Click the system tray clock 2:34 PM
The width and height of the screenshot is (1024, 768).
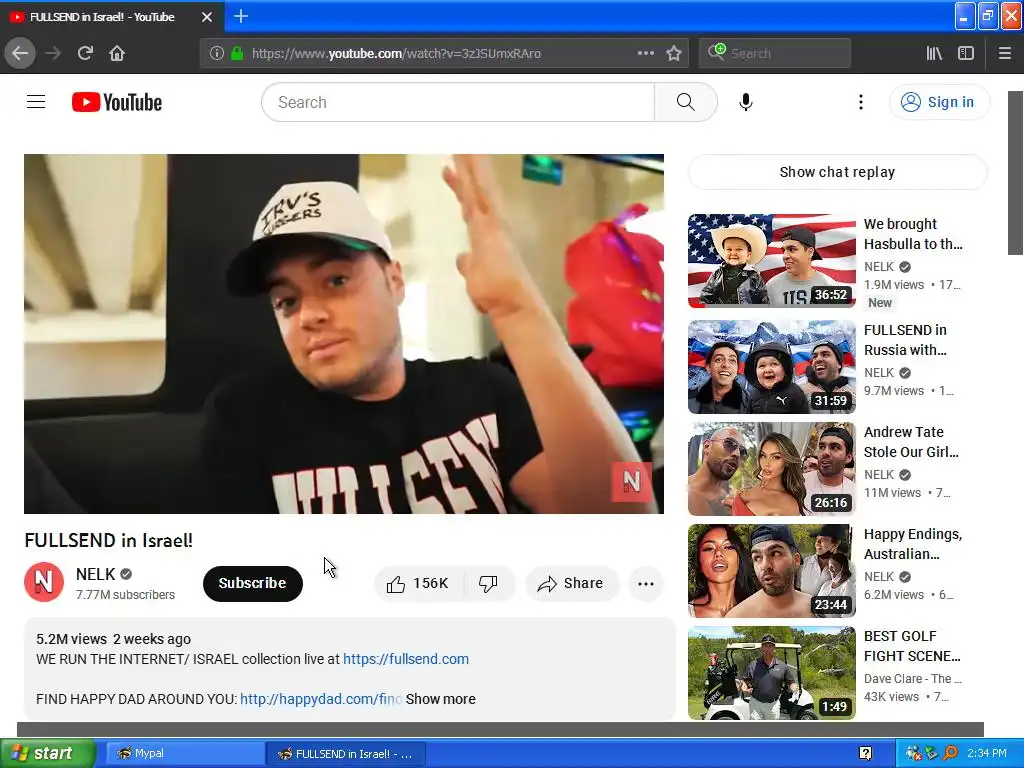click(987, 753)
